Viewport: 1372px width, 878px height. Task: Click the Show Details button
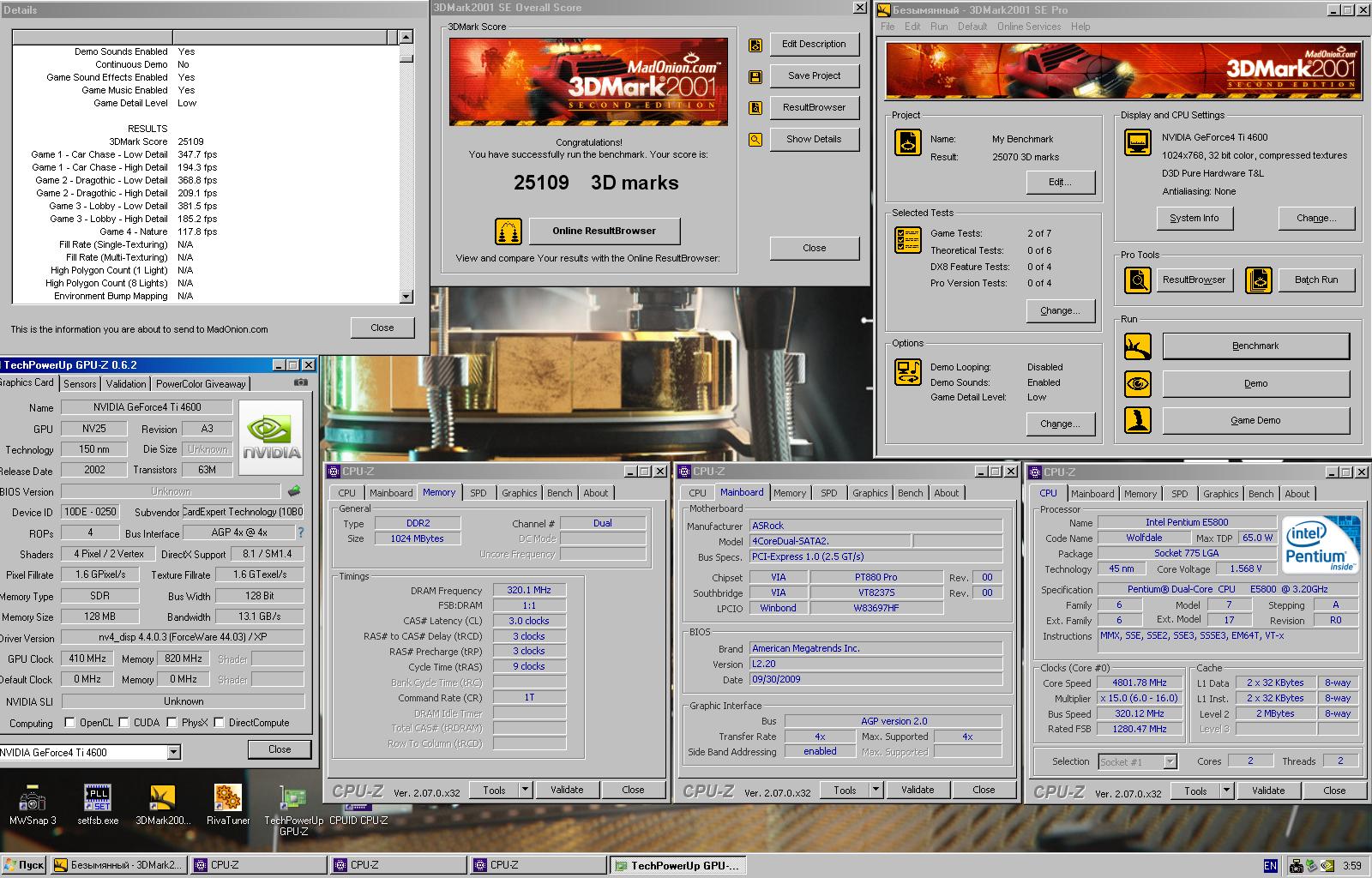(815, 139)
